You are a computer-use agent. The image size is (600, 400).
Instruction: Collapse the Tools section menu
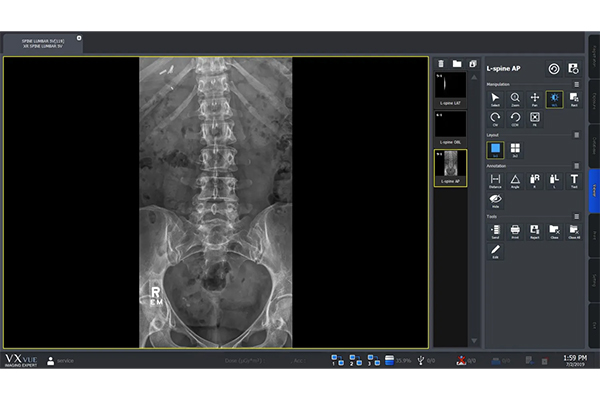click(x=577, y=217)
